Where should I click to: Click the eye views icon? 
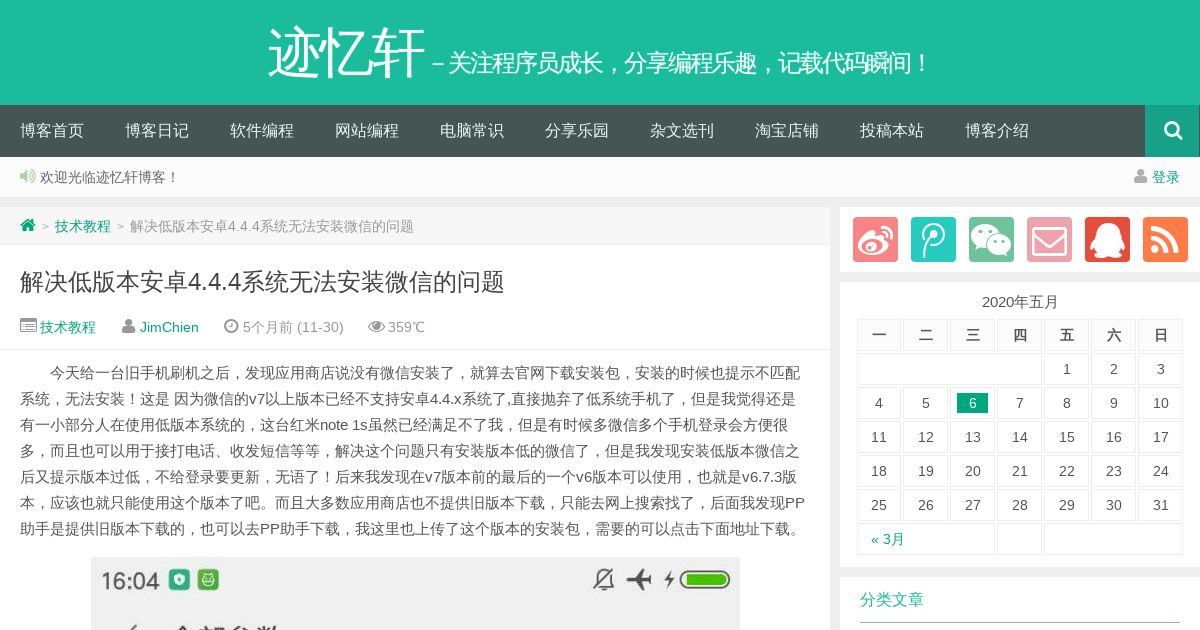coord(376,326)
